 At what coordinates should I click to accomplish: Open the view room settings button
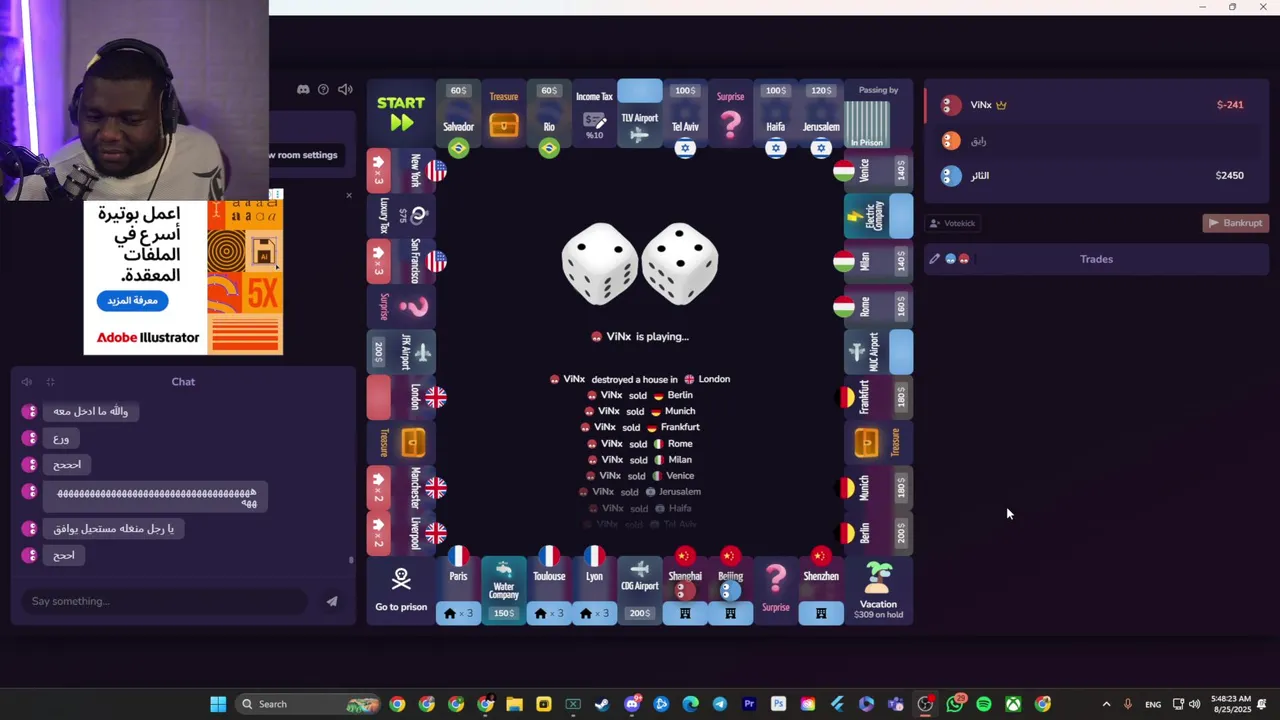click(x=304, y=155)
